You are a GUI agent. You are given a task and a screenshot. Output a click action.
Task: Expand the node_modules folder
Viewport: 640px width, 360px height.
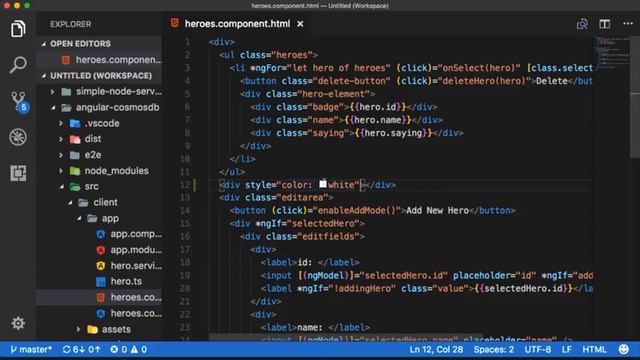[100, 171]
